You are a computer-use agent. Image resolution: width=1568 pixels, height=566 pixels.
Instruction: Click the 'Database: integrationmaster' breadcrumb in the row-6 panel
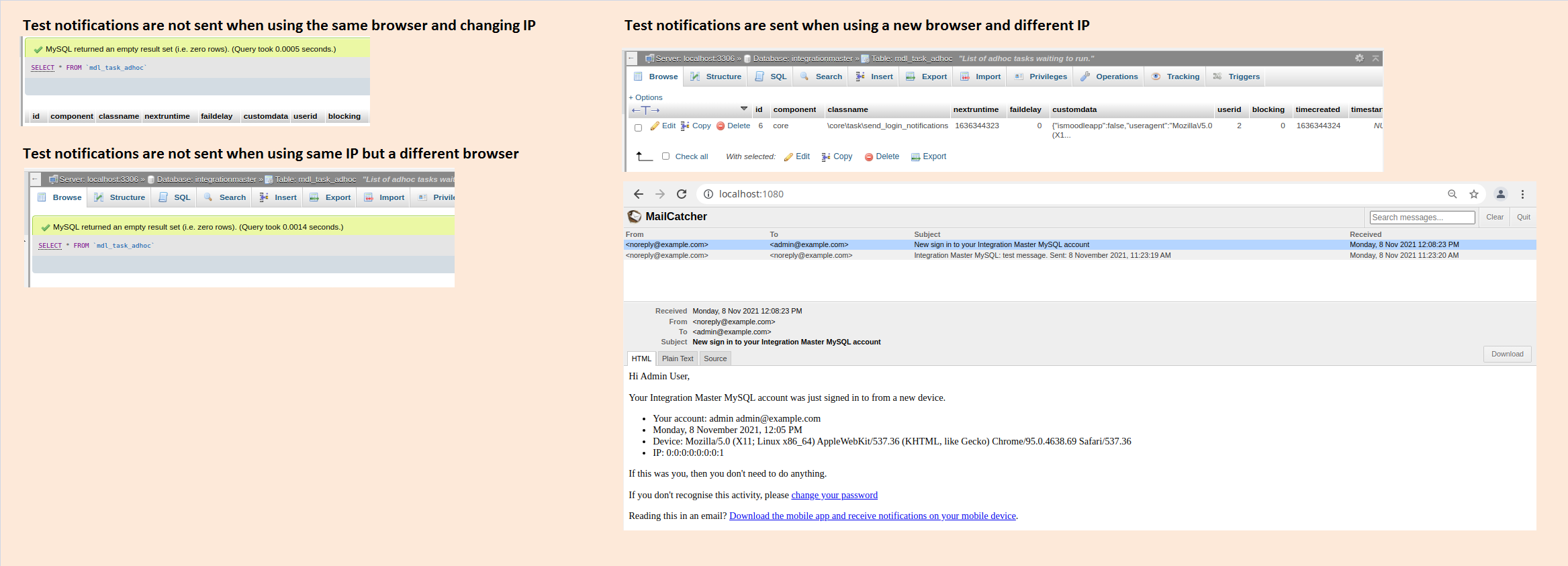coord(802,58)
